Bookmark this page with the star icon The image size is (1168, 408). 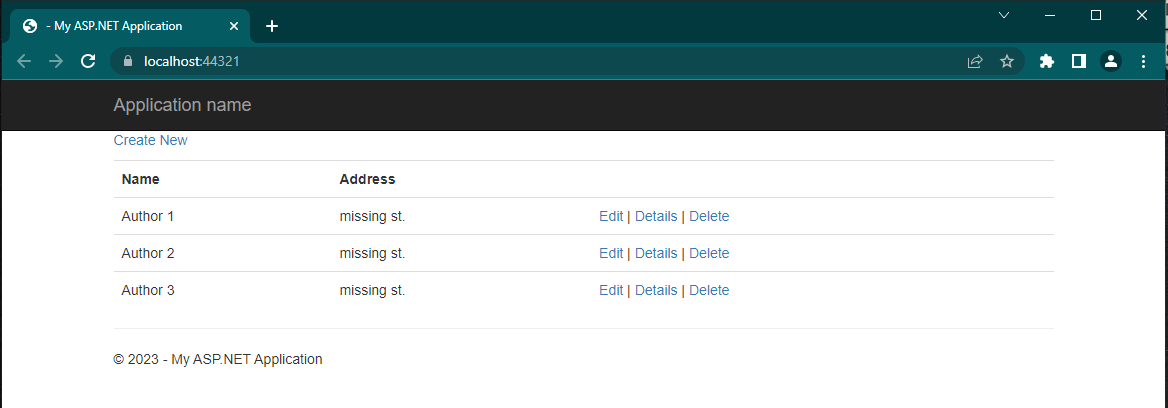coord(1007,61)
